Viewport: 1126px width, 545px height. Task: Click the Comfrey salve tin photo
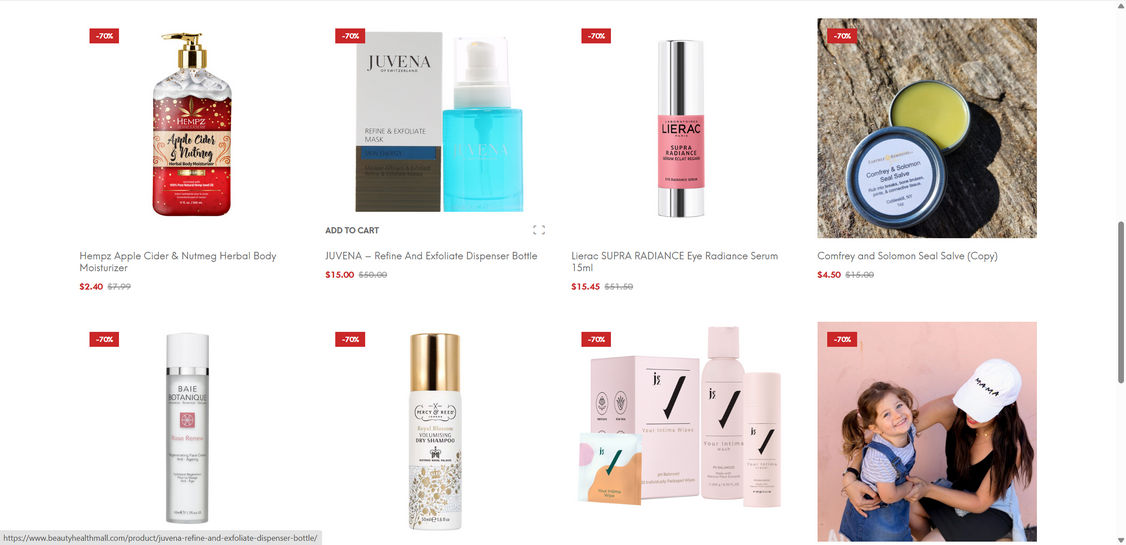point(927,128)
